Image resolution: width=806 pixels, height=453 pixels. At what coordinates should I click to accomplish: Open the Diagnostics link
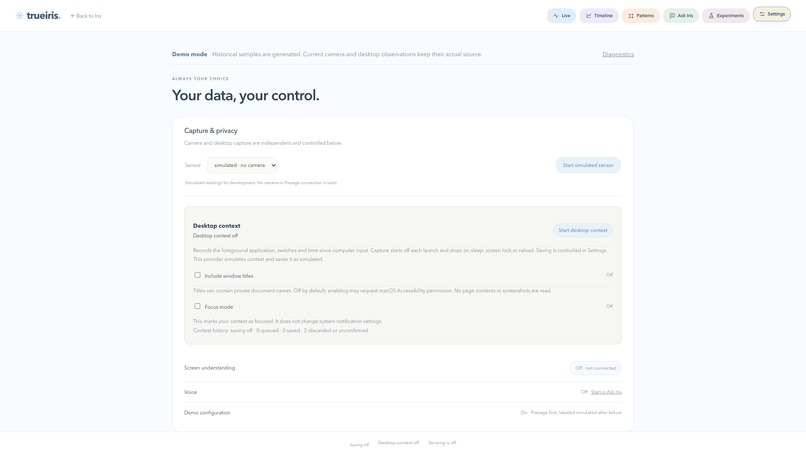coord(618,54)
